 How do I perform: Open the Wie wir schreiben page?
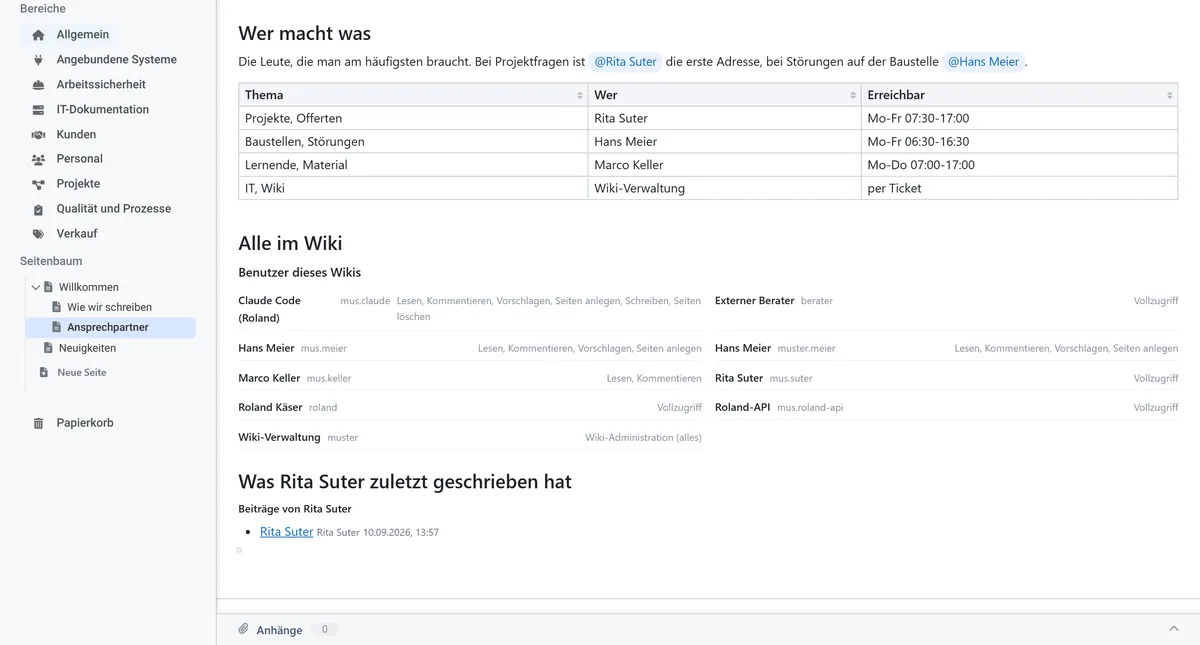click(x=110, y=307)
